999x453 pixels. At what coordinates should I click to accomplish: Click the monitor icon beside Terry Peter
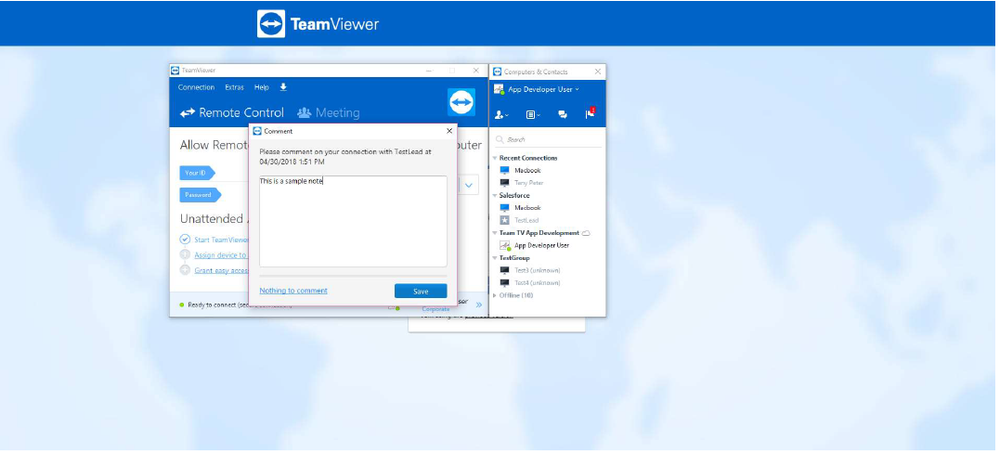tap(505, 183)
